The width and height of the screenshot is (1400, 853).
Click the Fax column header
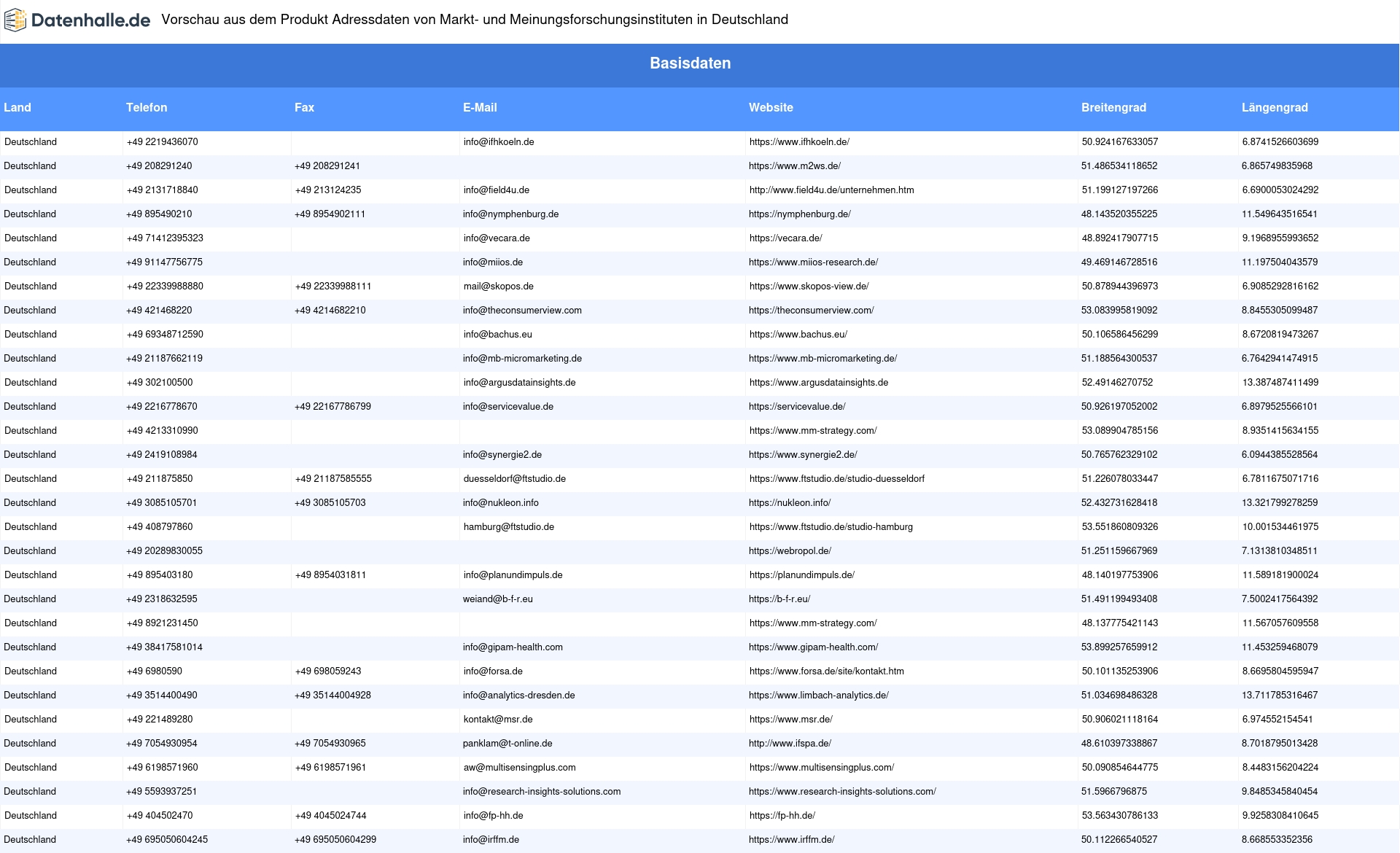[304, 108]
